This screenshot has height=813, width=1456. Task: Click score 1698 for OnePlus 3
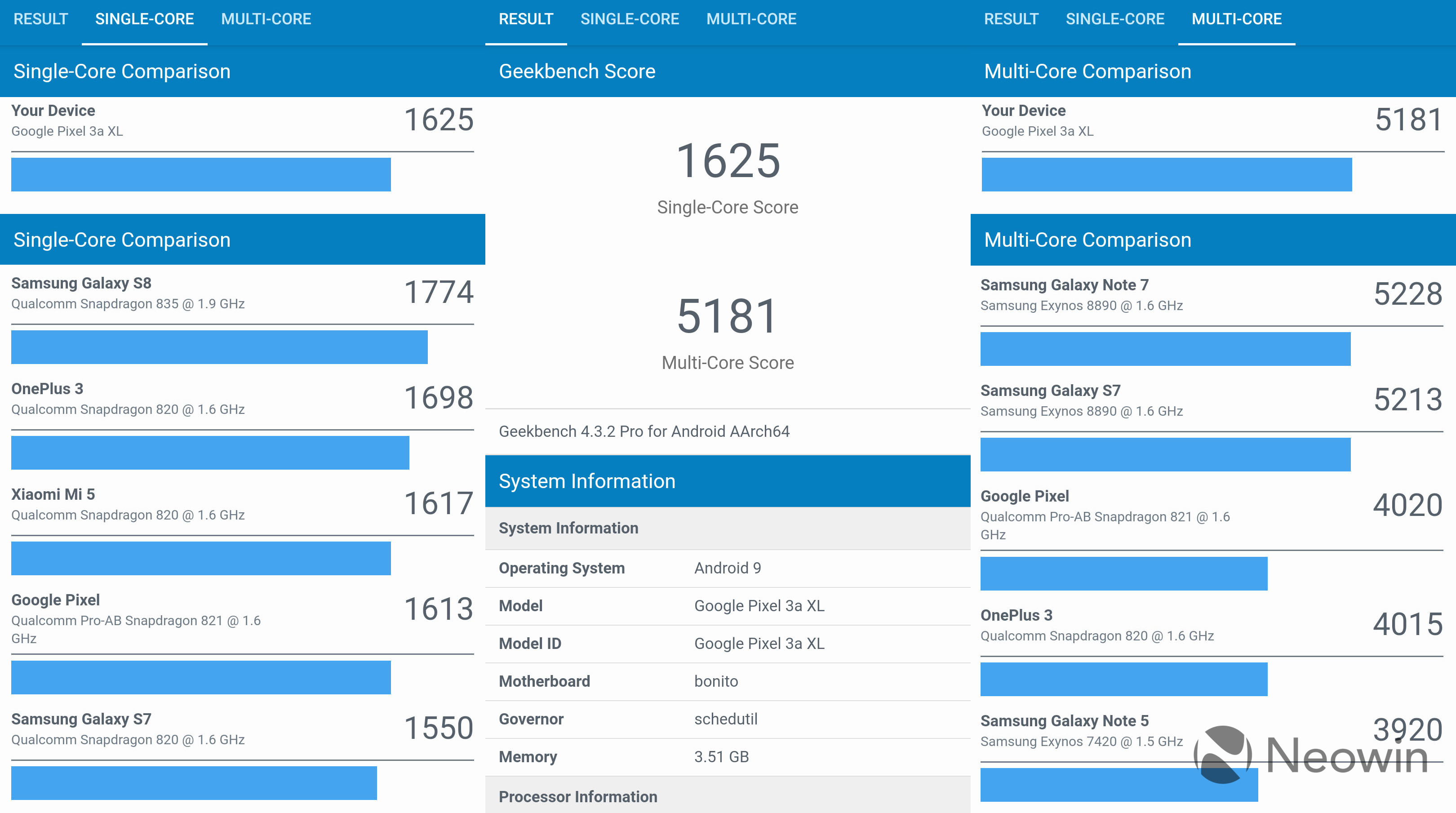(439, 398)
